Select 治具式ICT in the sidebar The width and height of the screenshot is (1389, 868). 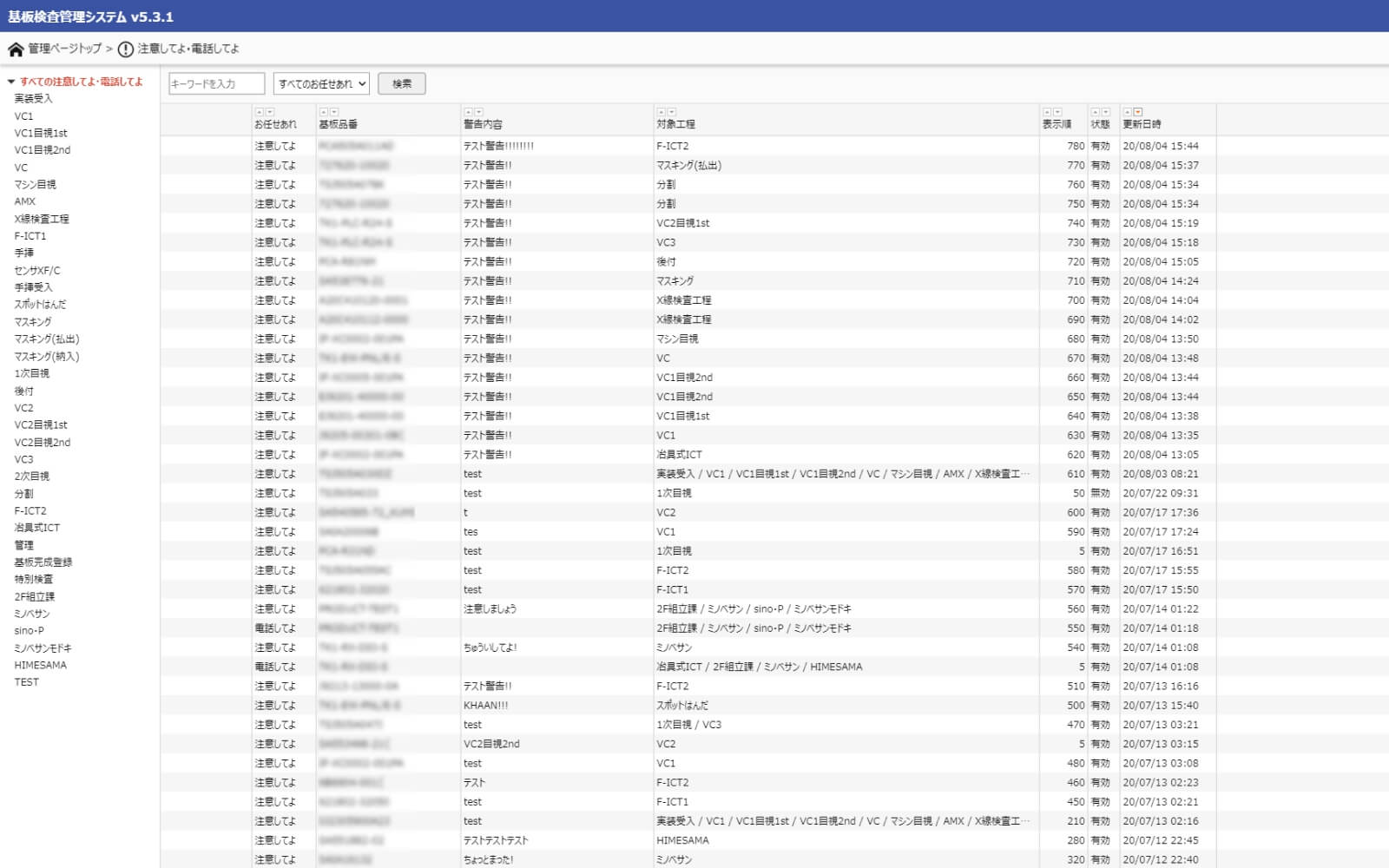[x=37, y=528]
